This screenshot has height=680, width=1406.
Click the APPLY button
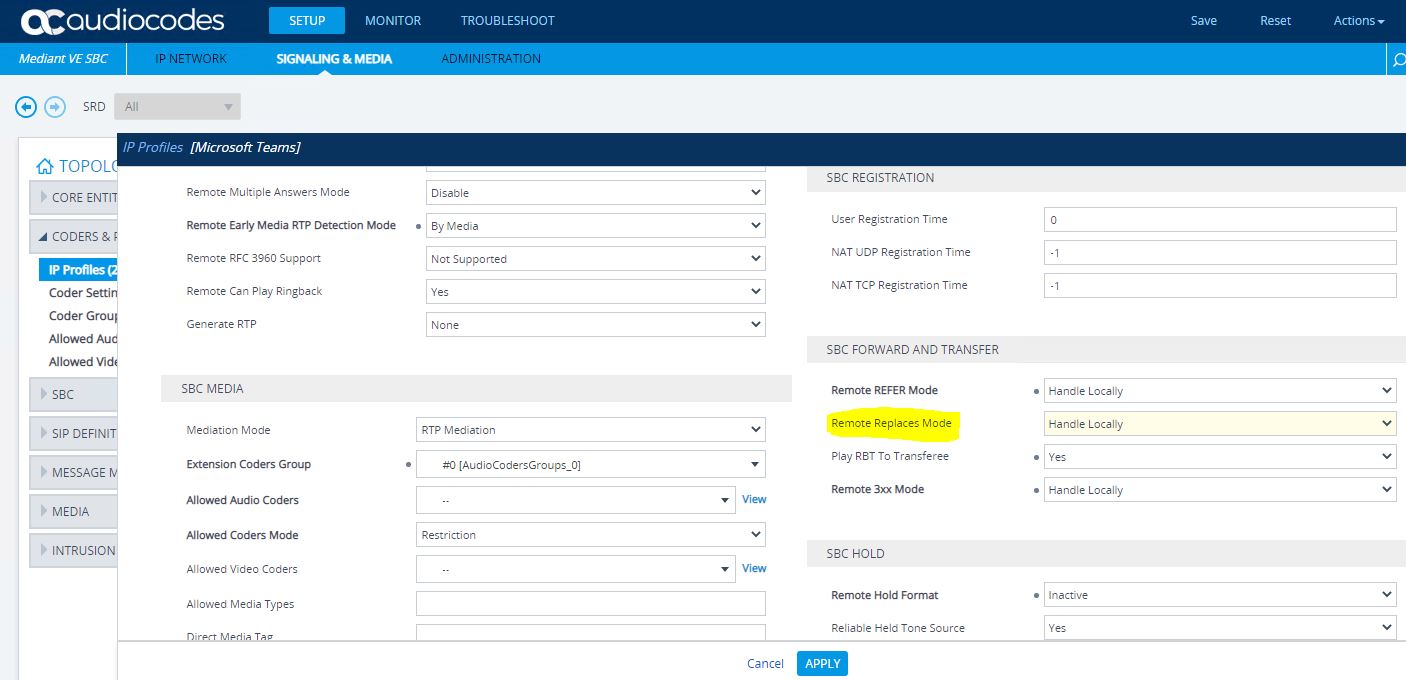pyautogui.click(x=822, y=663)
